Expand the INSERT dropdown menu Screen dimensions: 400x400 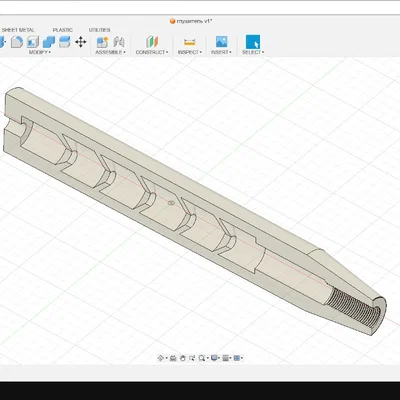(221, 52)
